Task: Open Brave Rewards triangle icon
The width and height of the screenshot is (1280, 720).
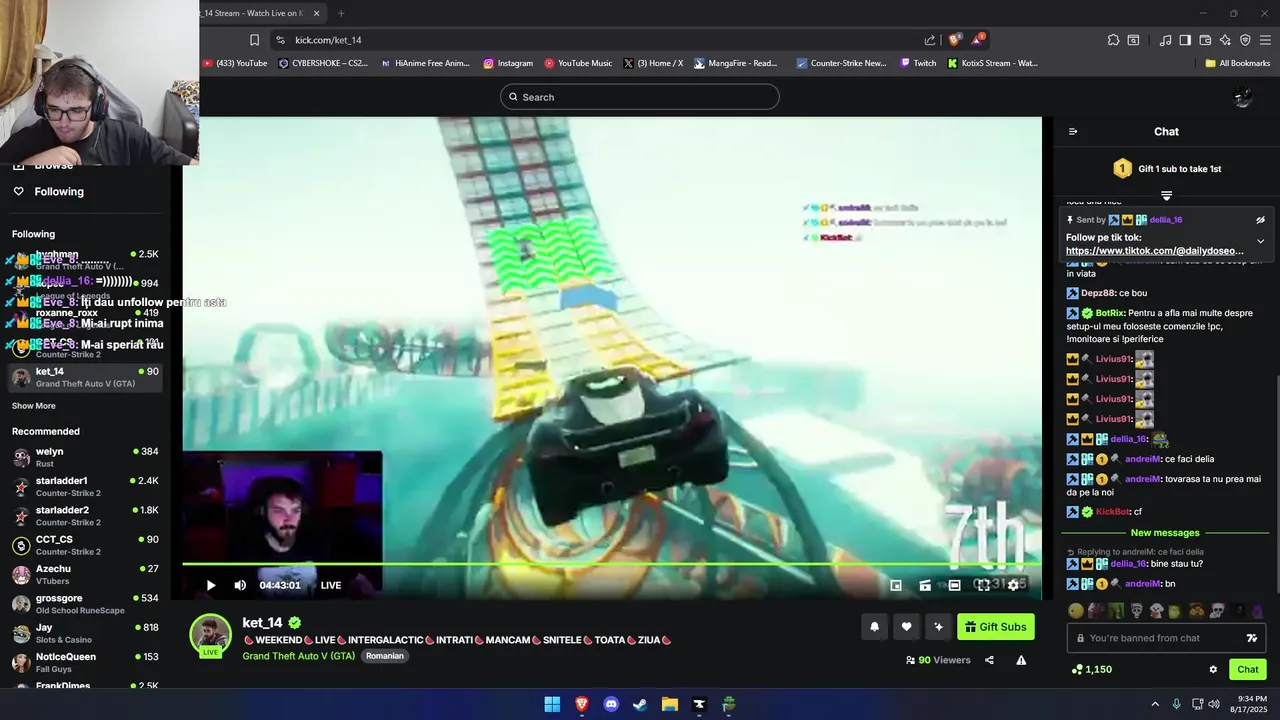Action: pyautogui.click(x=977, y=40)
